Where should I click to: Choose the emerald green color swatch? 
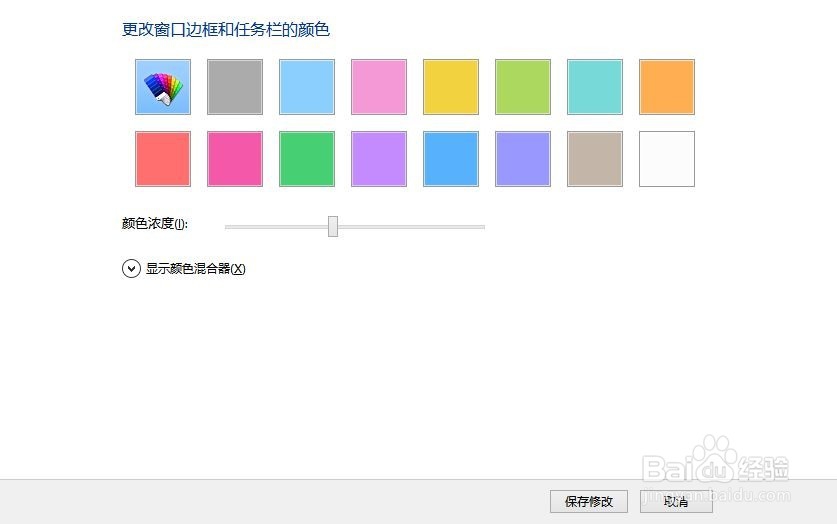(x=307, y=159)
